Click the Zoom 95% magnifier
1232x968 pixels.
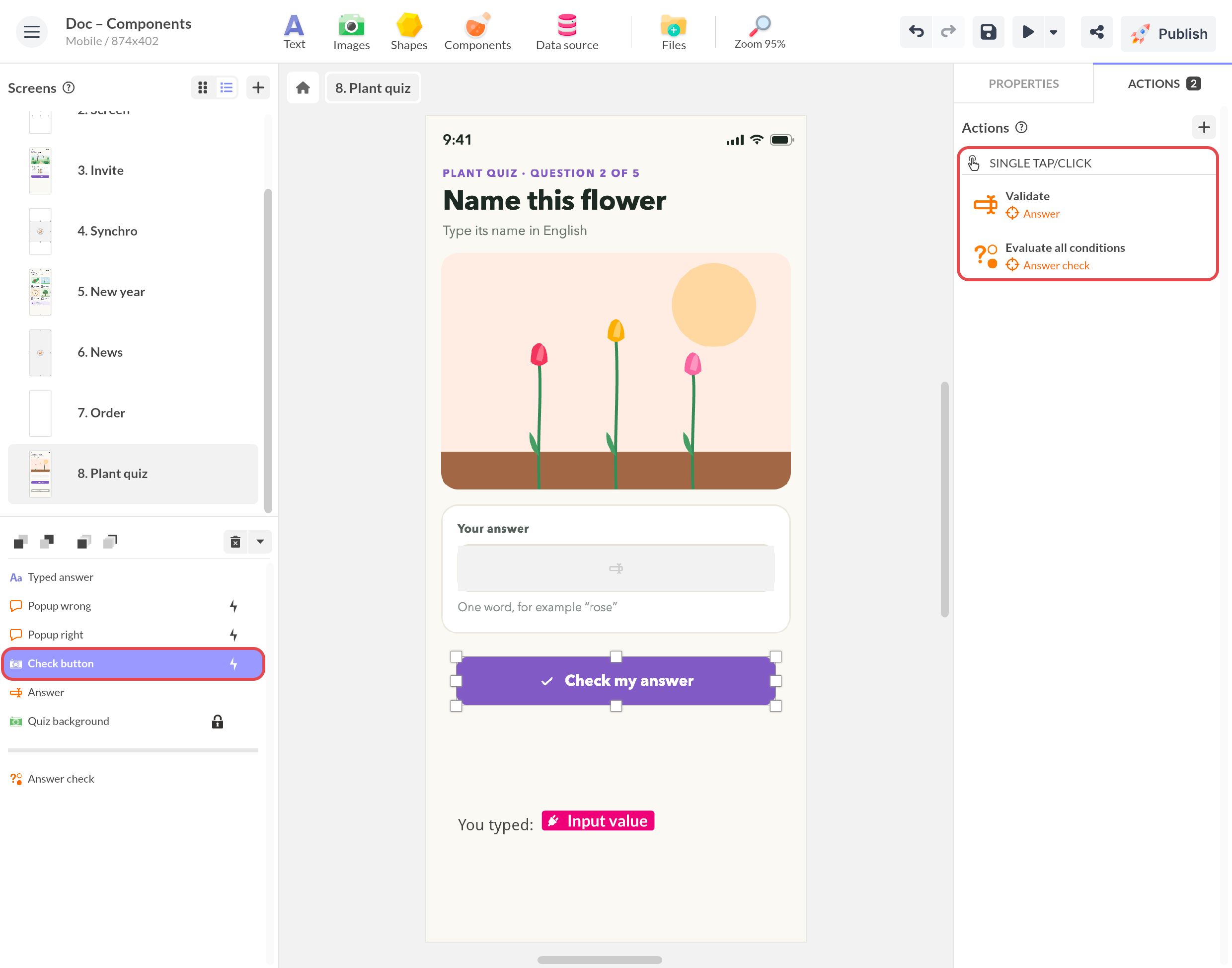tap(760, 32)
